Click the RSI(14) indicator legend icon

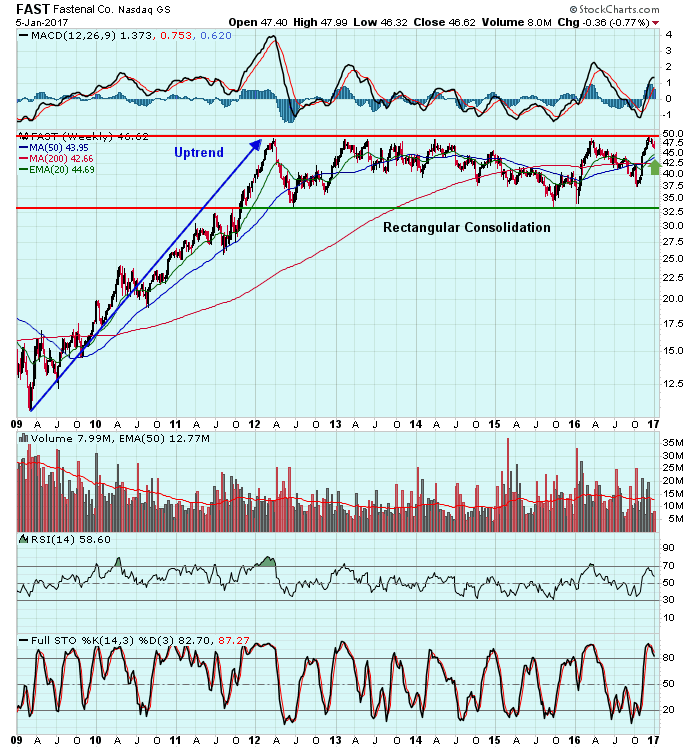pos(23,539)
